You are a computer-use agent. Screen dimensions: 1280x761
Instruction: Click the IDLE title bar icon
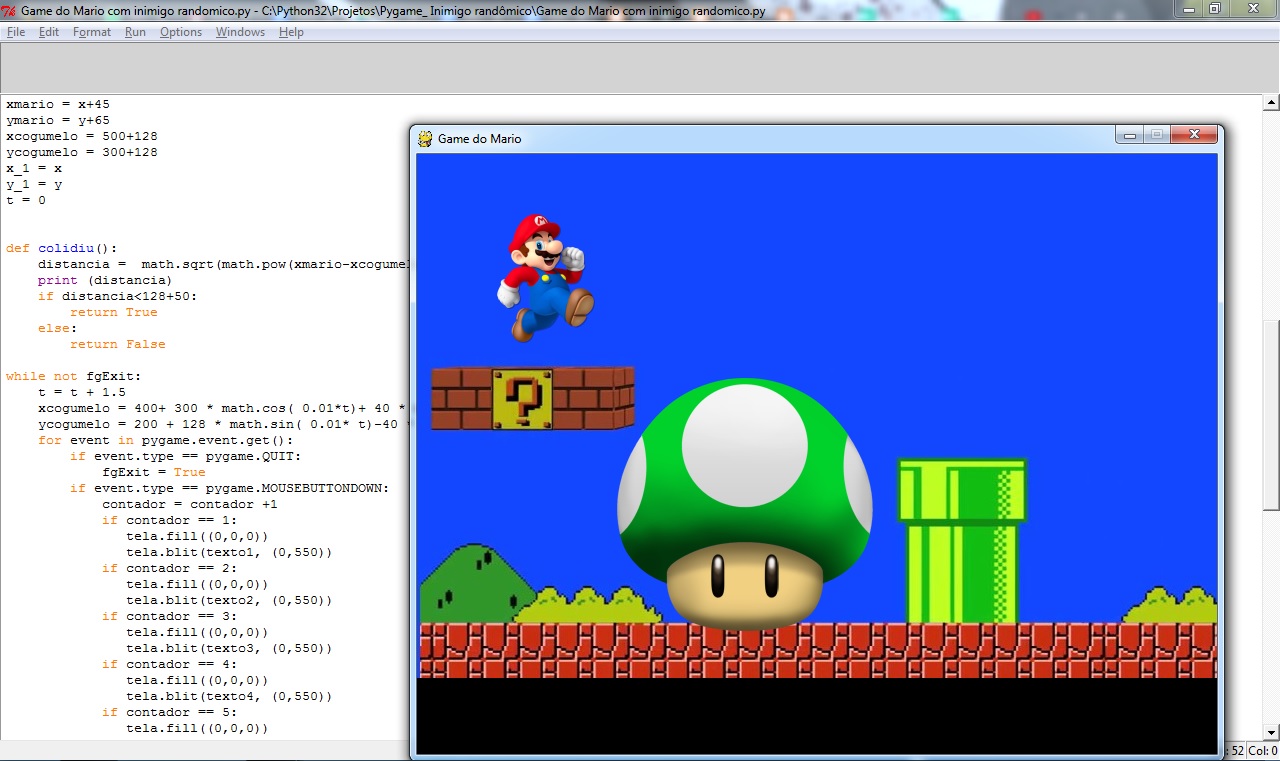(x=10, y=10)
